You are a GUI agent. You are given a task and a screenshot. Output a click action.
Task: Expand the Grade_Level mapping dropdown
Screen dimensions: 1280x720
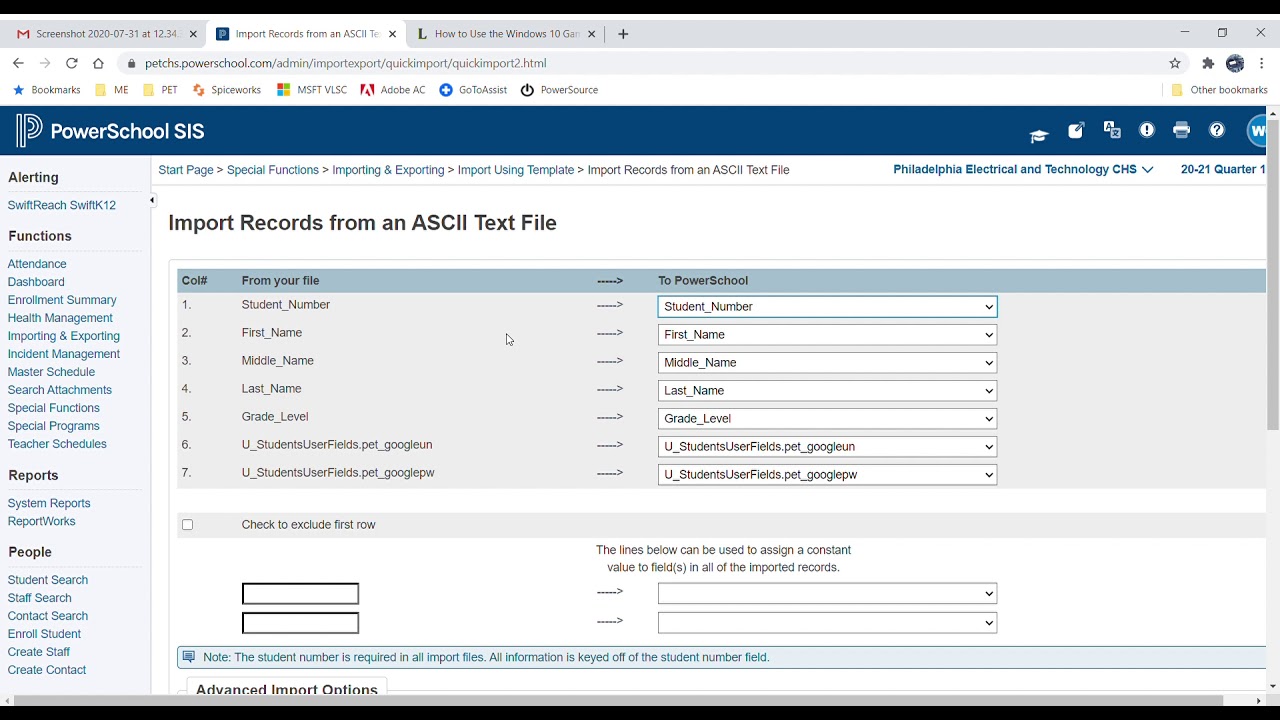(x=827, y=419)
